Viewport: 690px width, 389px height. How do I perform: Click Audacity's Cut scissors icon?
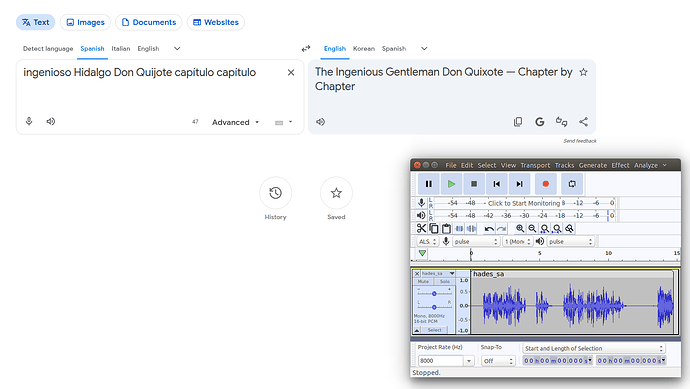pyautogui.click(x=421, y=228)
